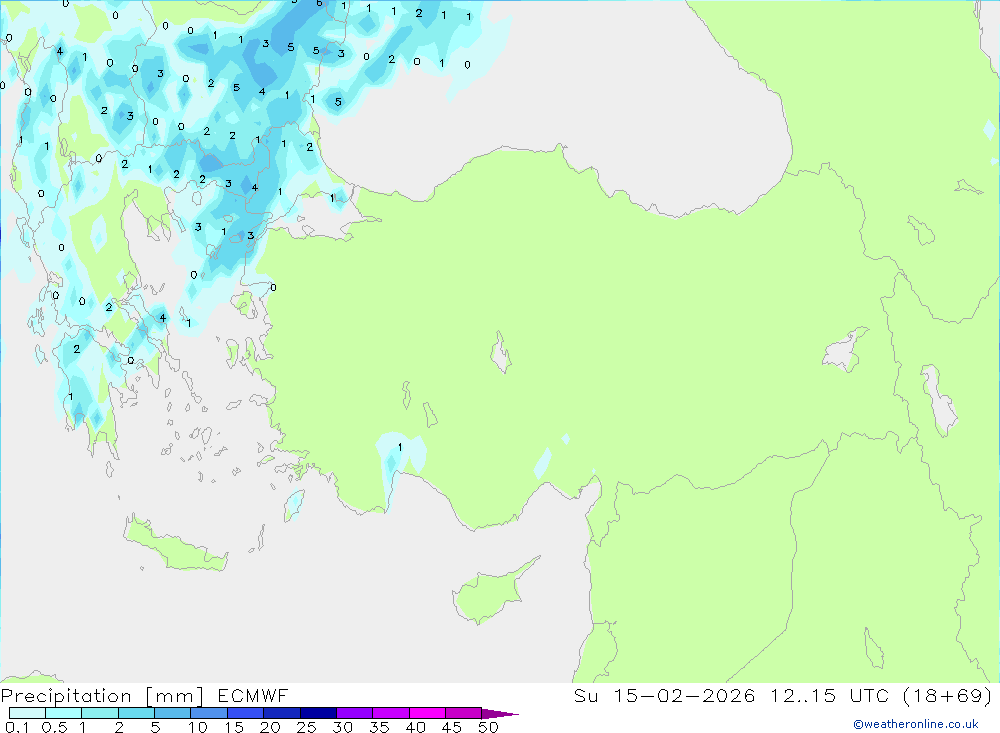Screen dimensions: 1000x733
Task: Click the '25' legend scale label
Action: [306, 727]
